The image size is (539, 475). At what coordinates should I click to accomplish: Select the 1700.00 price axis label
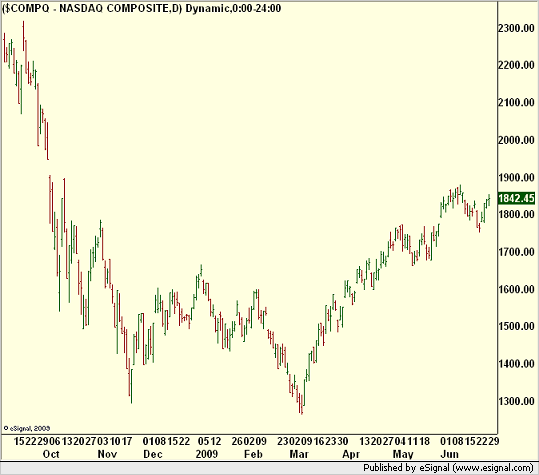pos(516,252)
